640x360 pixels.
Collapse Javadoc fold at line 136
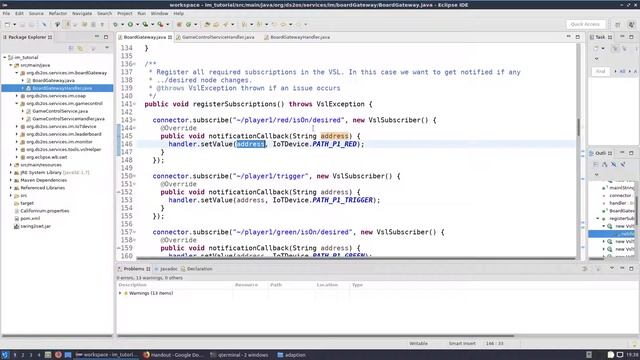tap(135, 64)
